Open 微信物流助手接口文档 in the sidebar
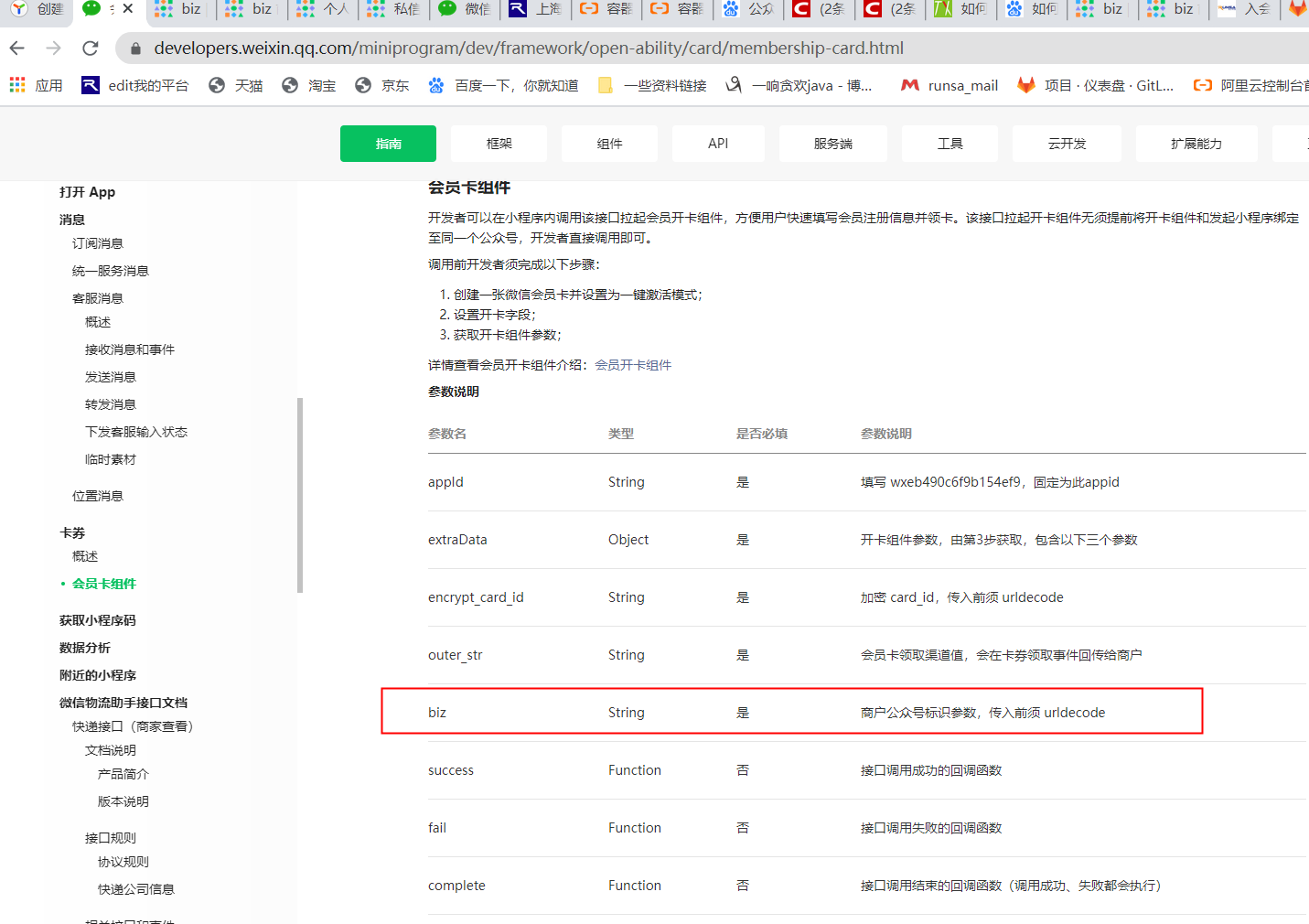Image resolution: width=1309 pixels, height=924 pixels. (123, 703)
